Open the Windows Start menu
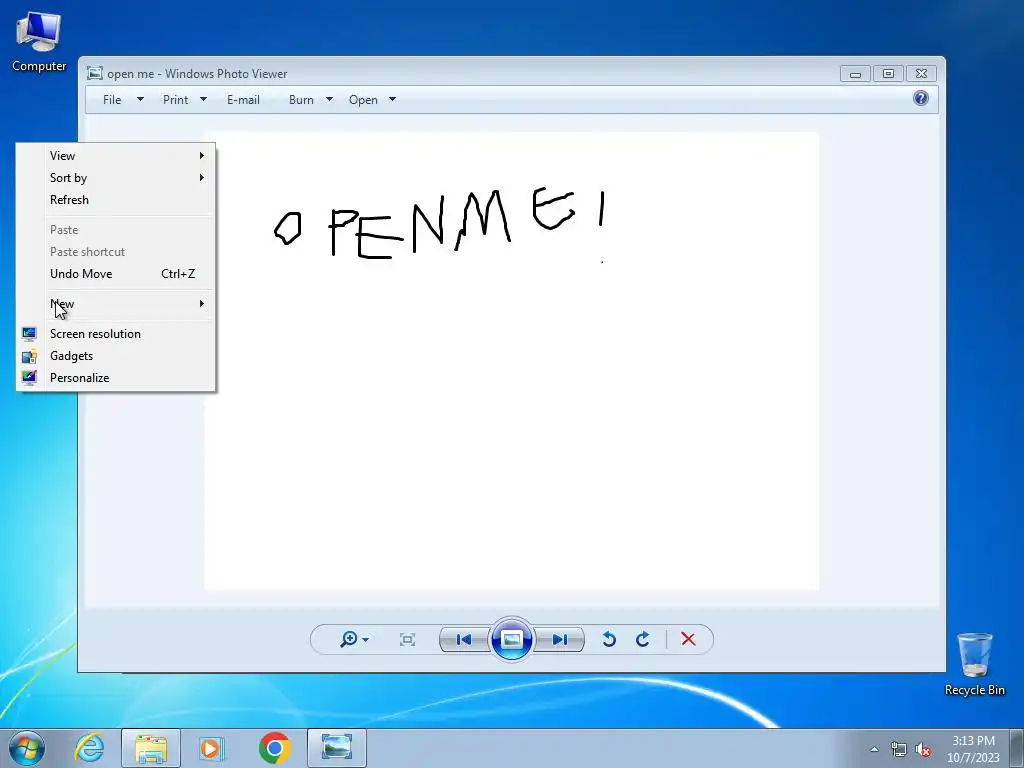The height and width of the screenshot is (768, 1024). coord(27,748)
